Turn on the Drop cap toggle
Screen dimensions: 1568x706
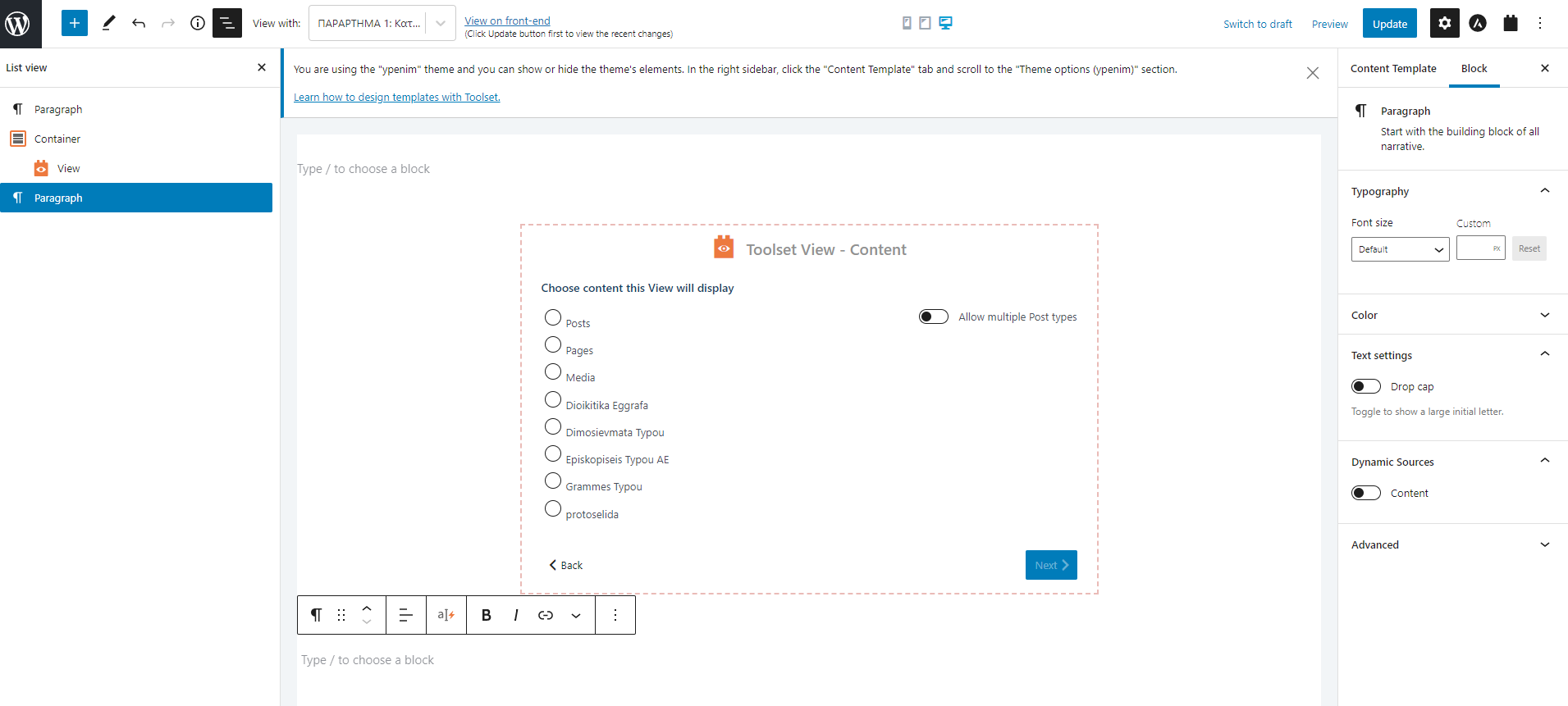point(1366,386)
